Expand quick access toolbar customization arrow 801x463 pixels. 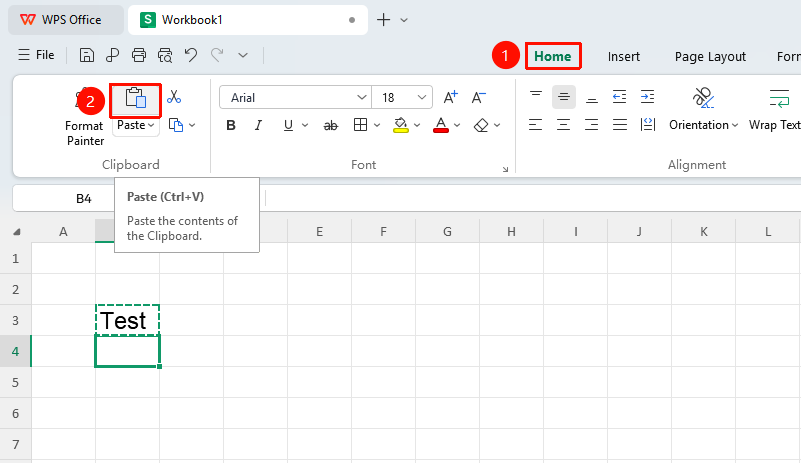click(243, 55)
